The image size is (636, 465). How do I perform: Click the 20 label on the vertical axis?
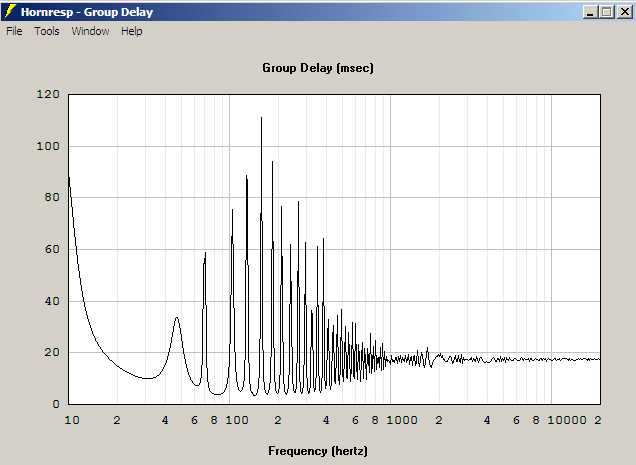52,352
